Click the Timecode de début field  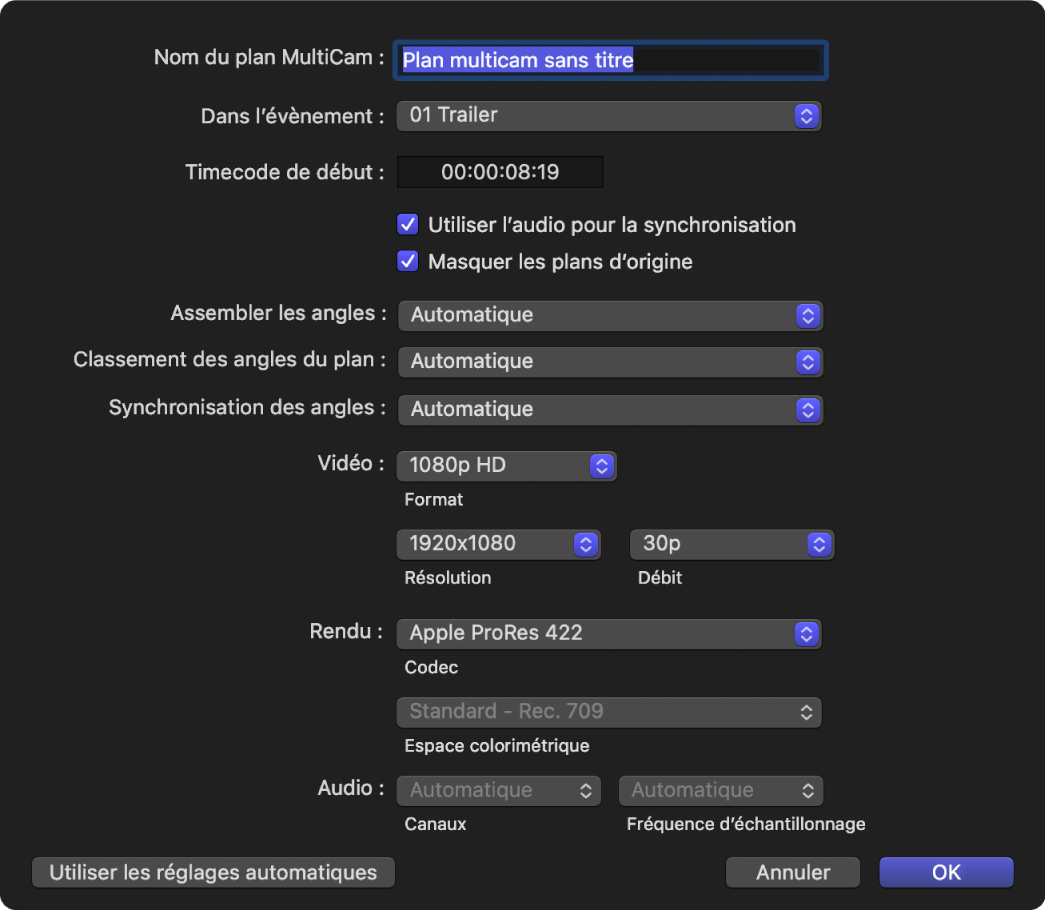pyautogui.click(x=500, y=171)
